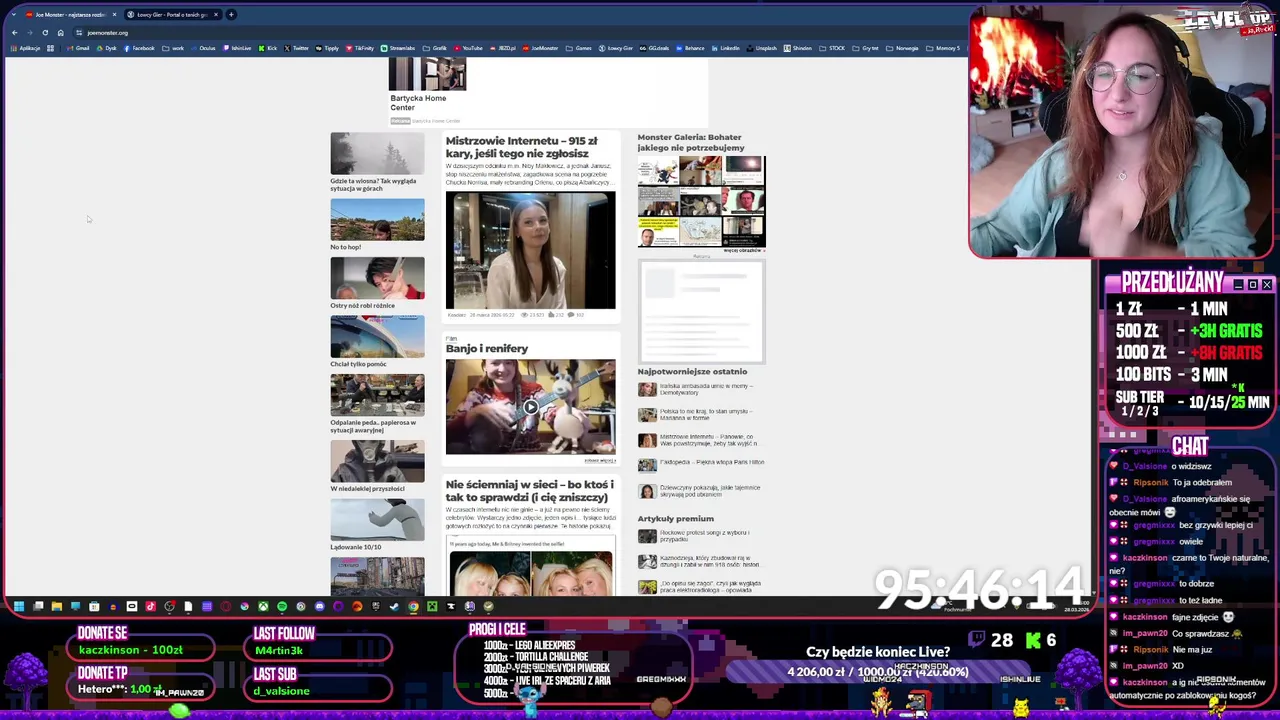The height and width of the screenshot is (720, 1280).
Task: Open the JoeMonster bookmark
Action: point(541,48)
